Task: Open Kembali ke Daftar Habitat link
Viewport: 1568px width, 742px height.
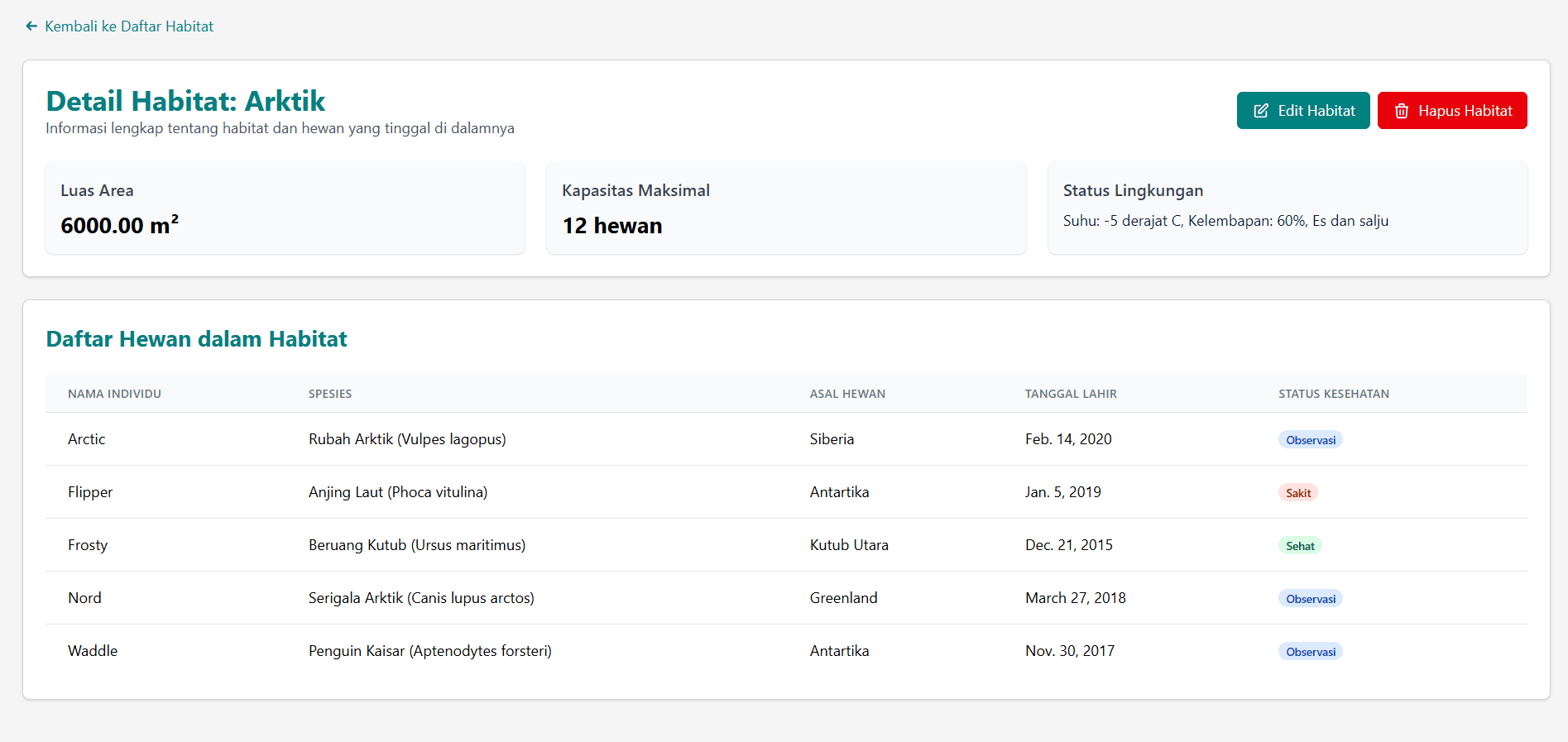Action: coord(128,26)
